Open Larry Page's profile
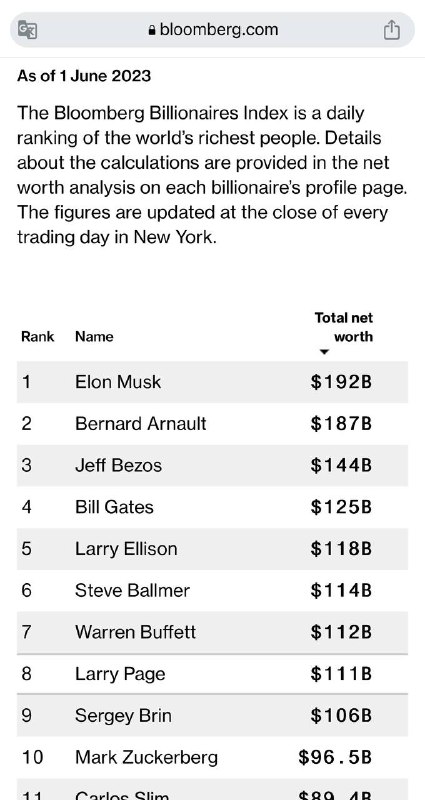 click(x=120, y=674)
